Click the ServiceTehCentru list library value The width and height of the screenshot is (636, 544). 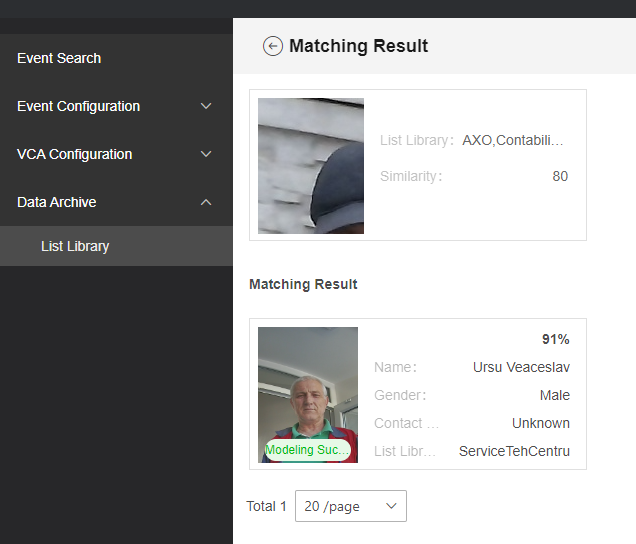[x=514, y=451]
